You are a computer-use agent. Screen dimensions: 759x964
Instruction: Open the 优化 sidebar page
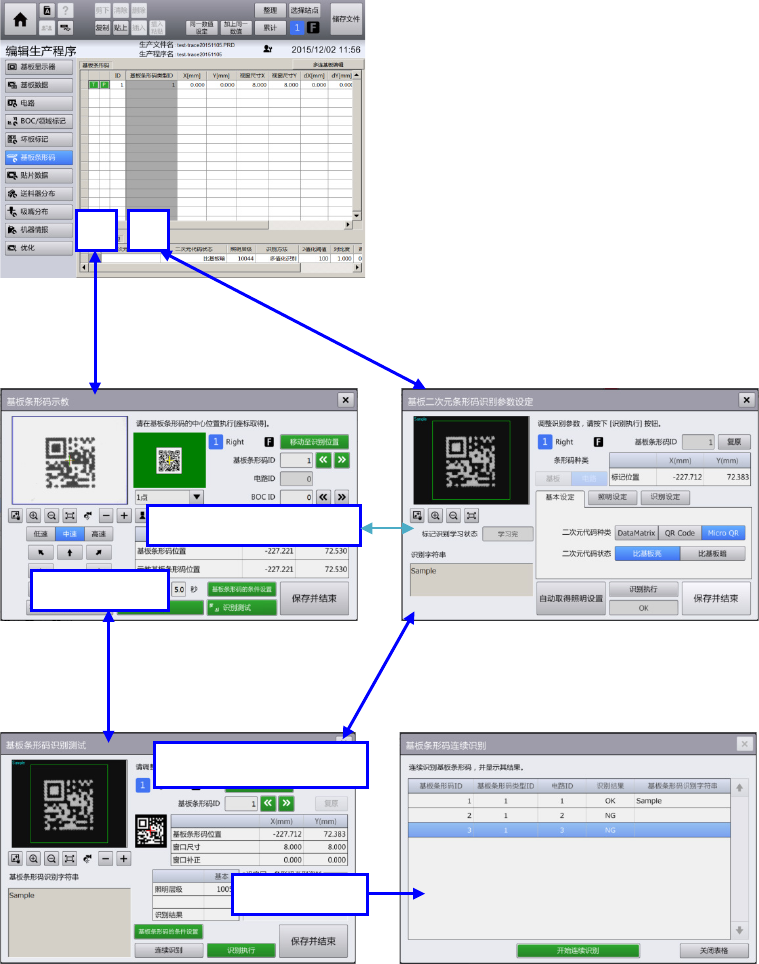tap(39, 248)
